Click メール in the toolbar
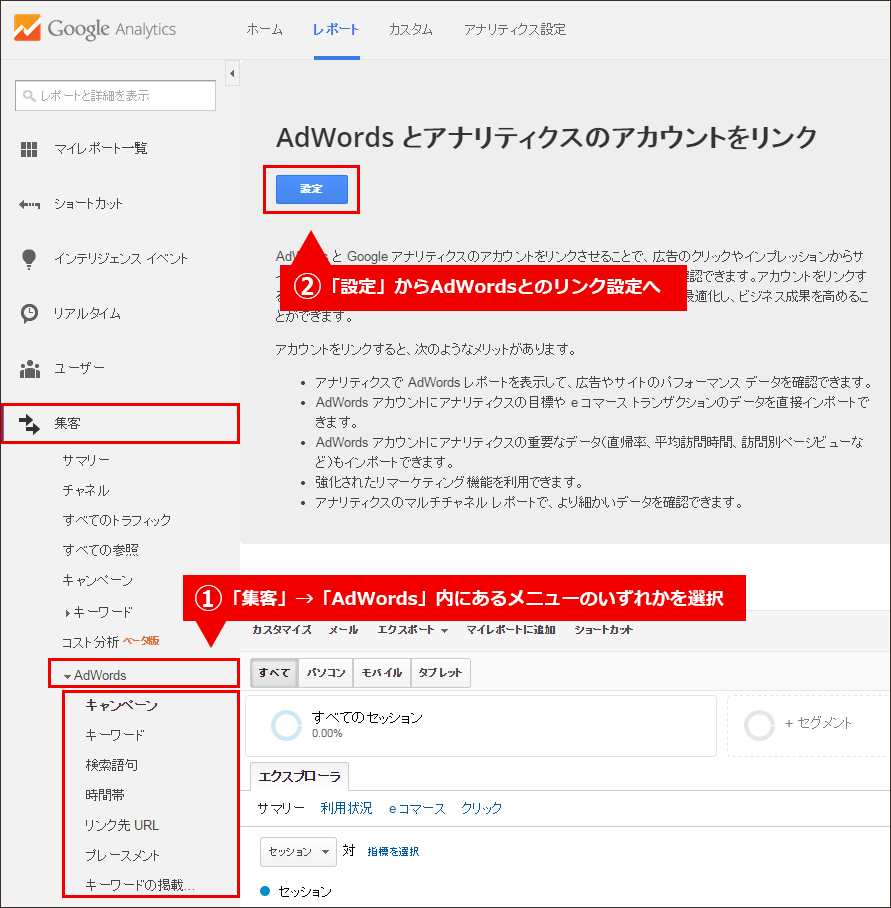Image resolution: width=891 pixels, height=908 pixels. coord(344,630)
